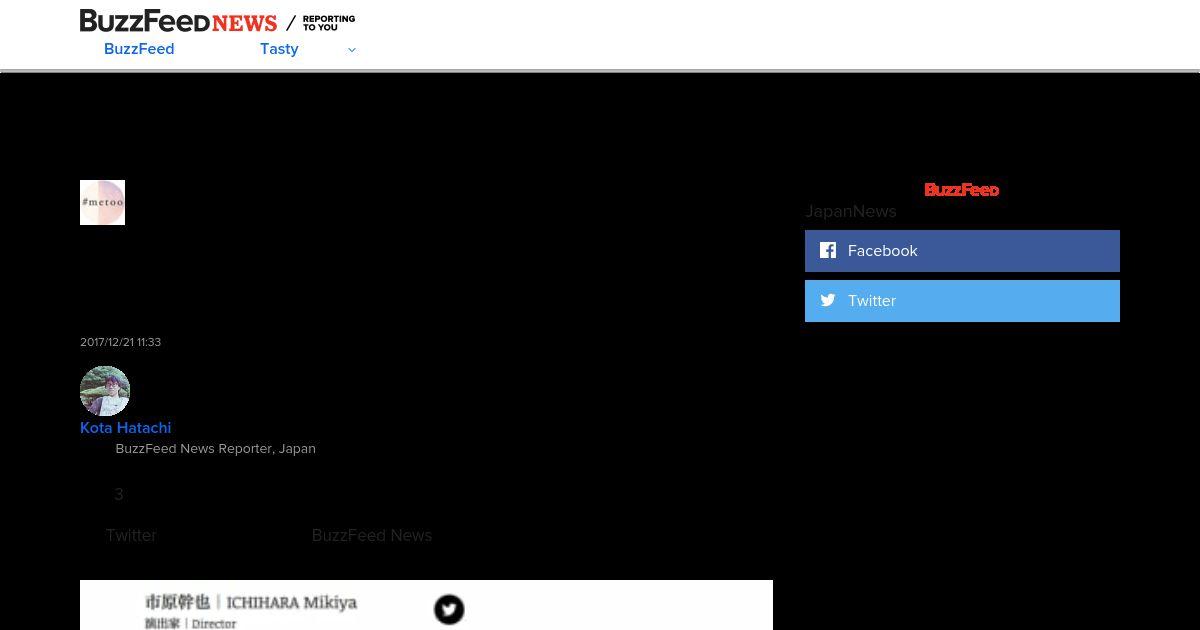1200x630 pixels.
Task: Click the 2017/12/21 11:33 timestamp
Action: coord(120,342)
